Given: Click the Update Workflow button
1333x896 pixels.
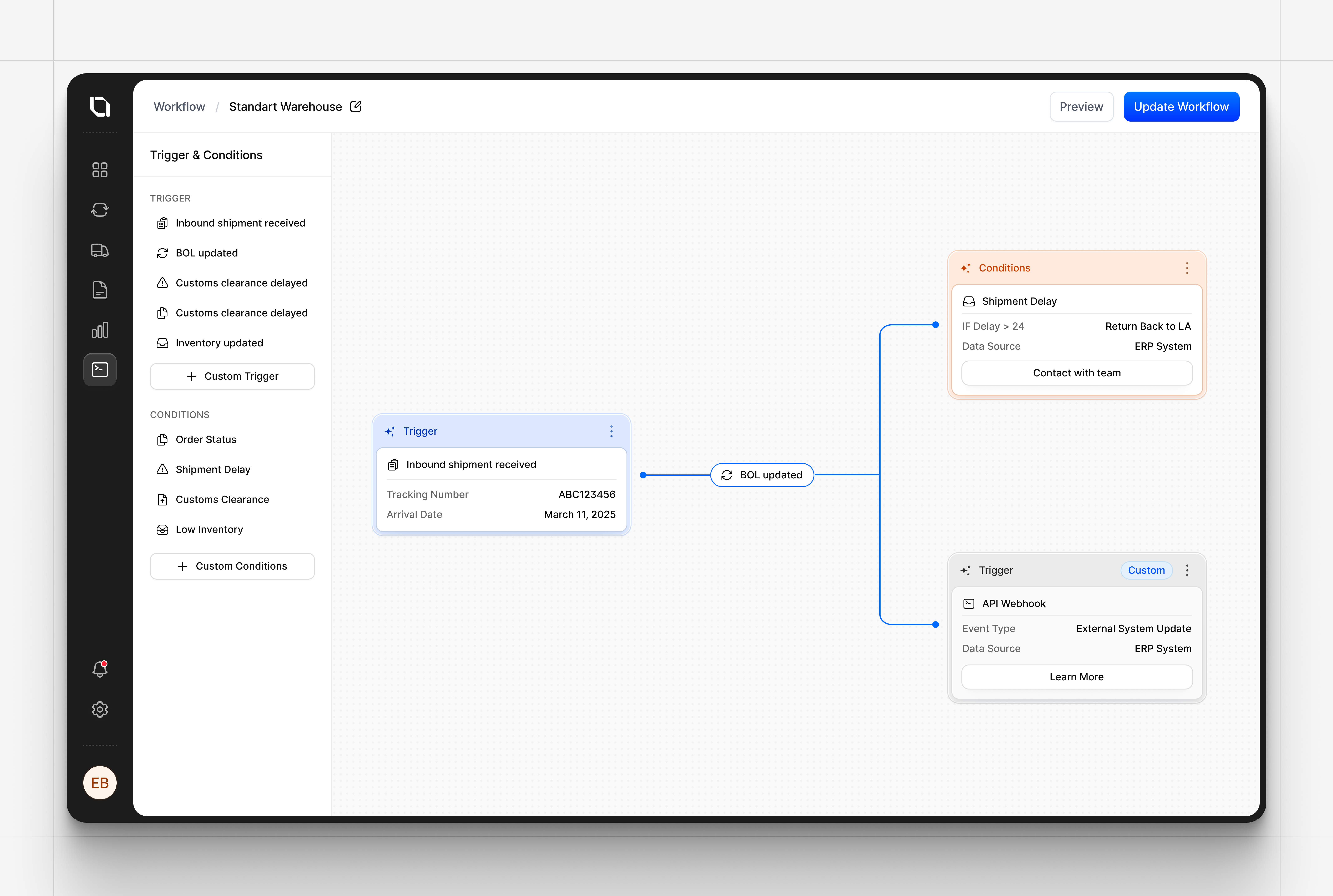Looking at the screenshot, I should coord(1181,107).
